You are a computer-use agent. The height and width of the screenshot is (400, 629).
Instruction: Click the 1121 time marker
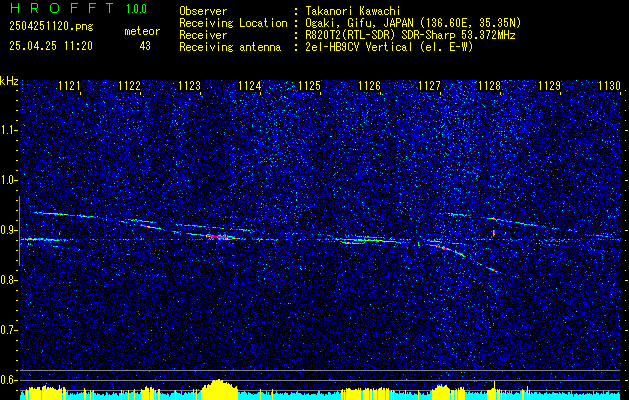[x=69, y=86]
